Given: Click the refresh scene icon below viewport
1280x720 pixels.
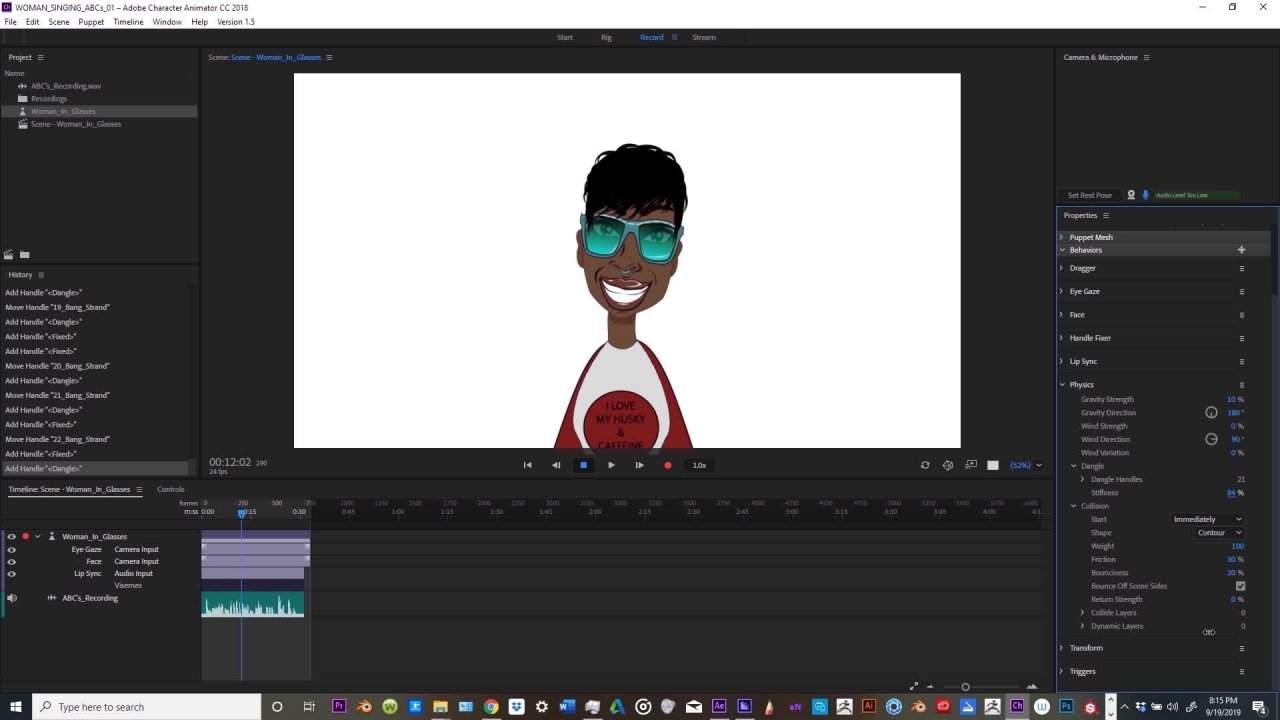Looking at the screenshot, I should [x=925, y=465].
